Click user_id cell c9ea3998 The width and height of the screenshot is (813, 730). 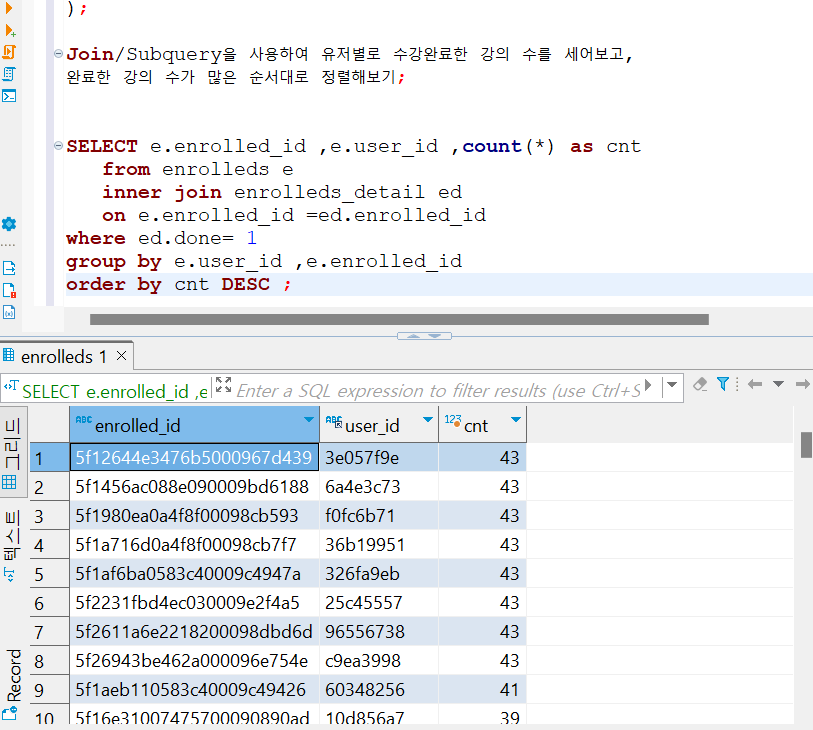(x=379, y=661)
